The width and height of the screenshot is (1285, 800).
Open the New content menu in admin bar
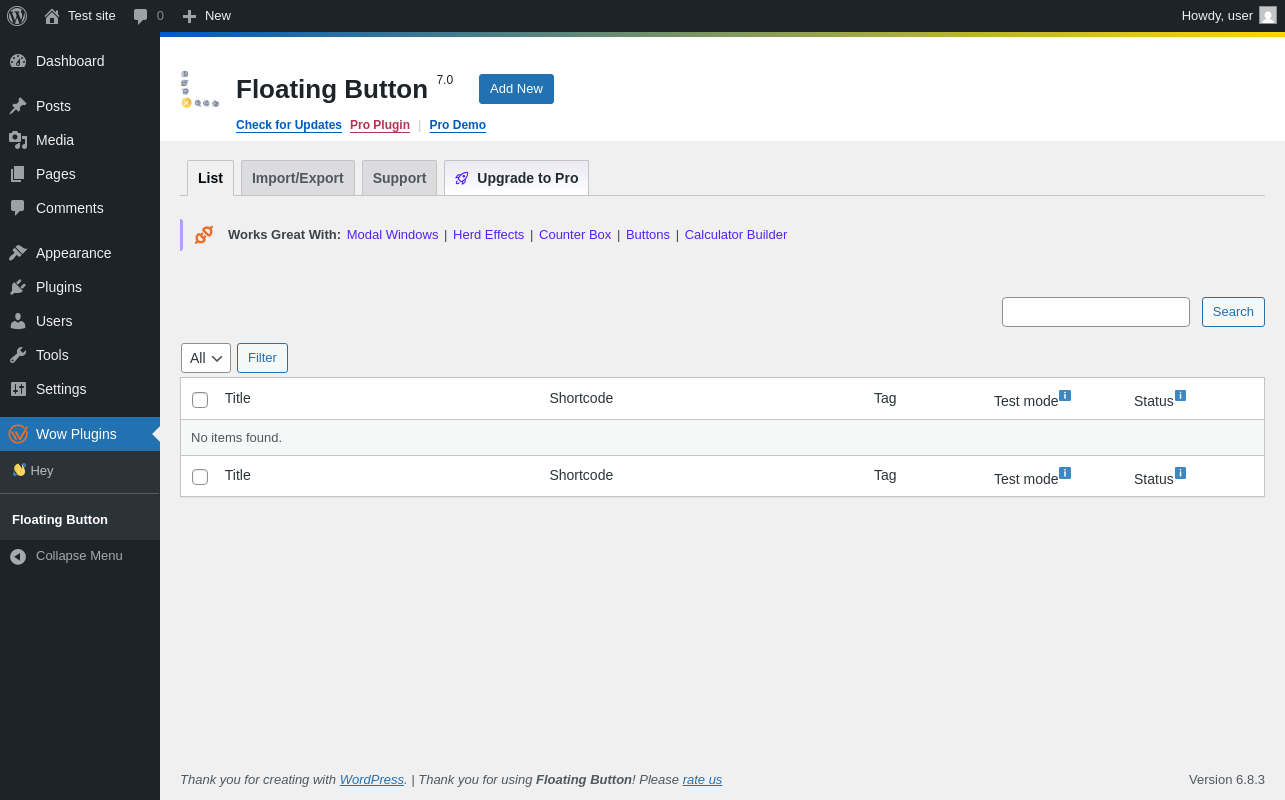pyautogui.click(x=207, y=16)
